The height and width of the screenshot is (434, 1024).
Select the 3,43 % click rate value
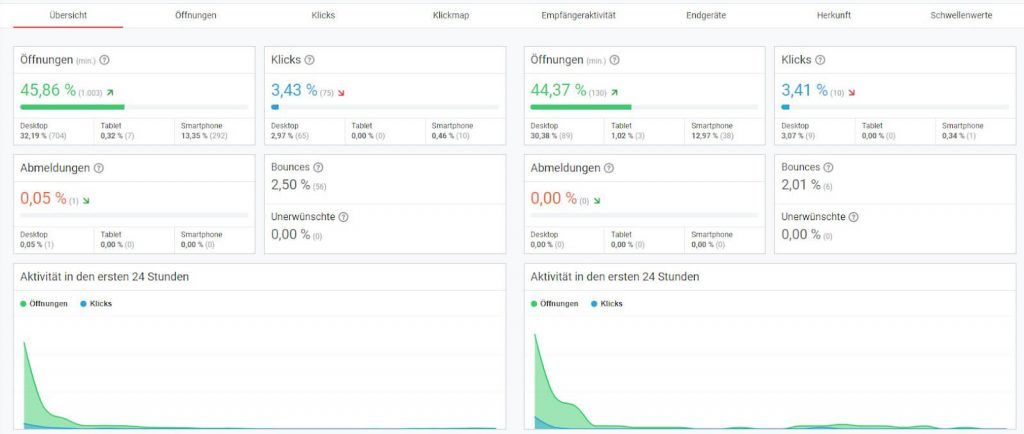pyautogui.click(x=294, y=90)
